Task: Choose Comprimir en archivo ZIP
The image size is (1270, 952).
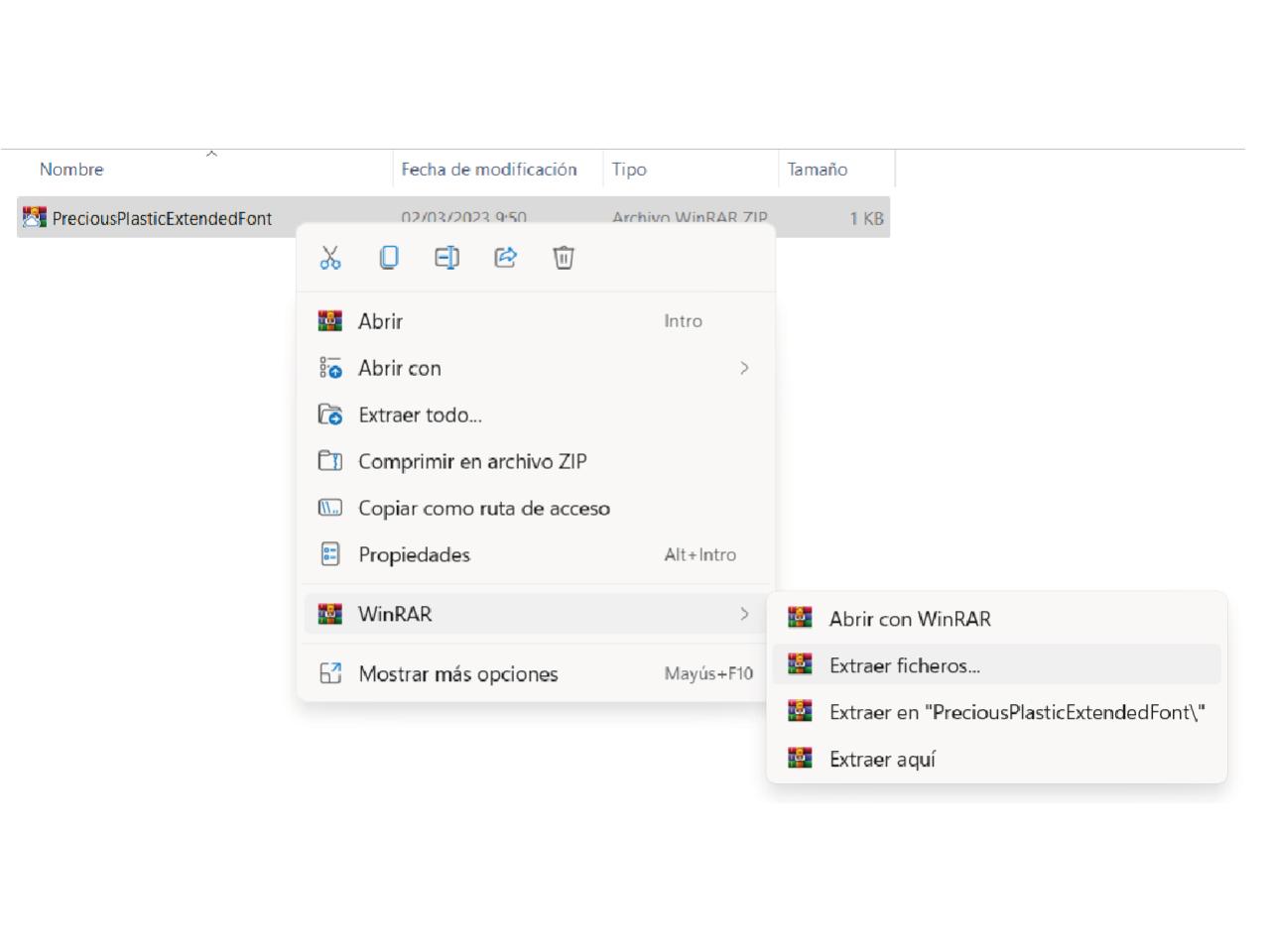Action: pyautogui.click(x=472, y=461)
